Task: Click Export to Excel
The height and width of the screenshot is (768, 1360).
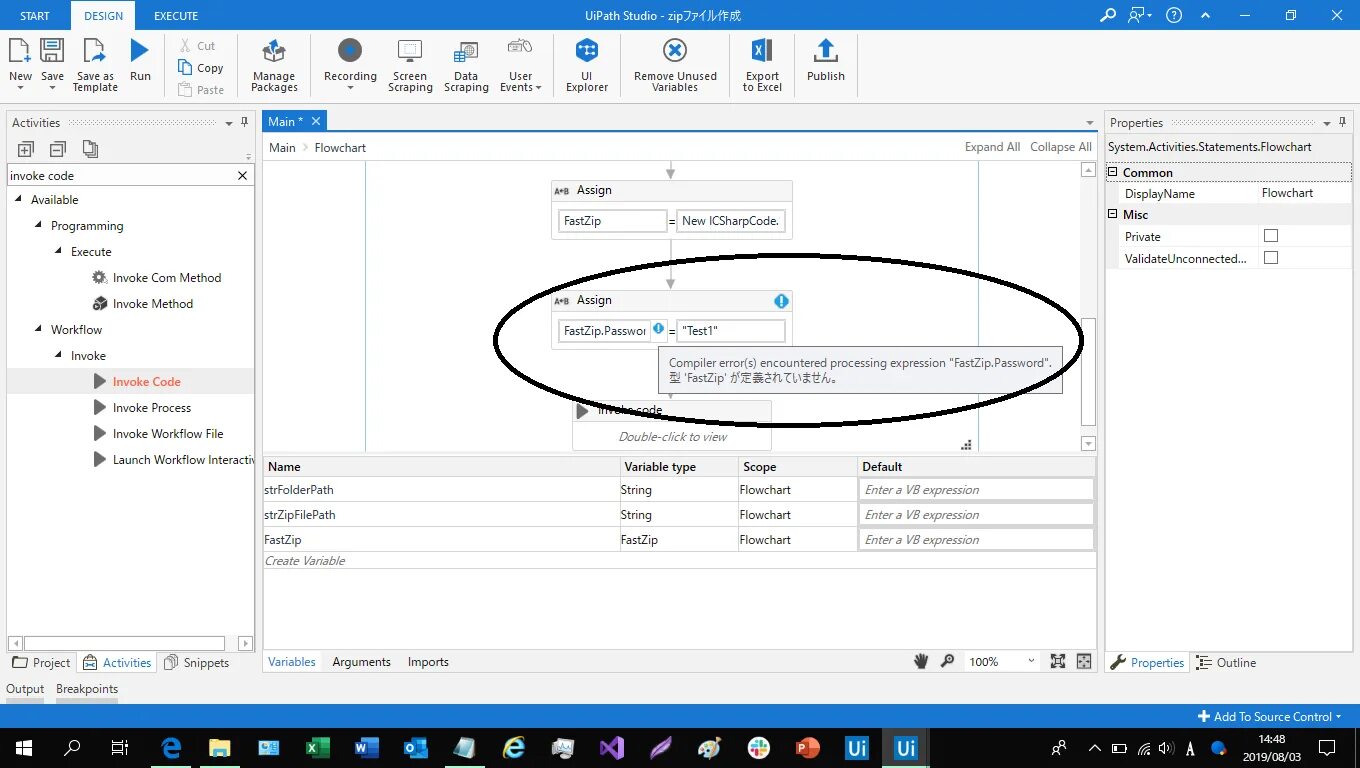Action: pos(762,66)
